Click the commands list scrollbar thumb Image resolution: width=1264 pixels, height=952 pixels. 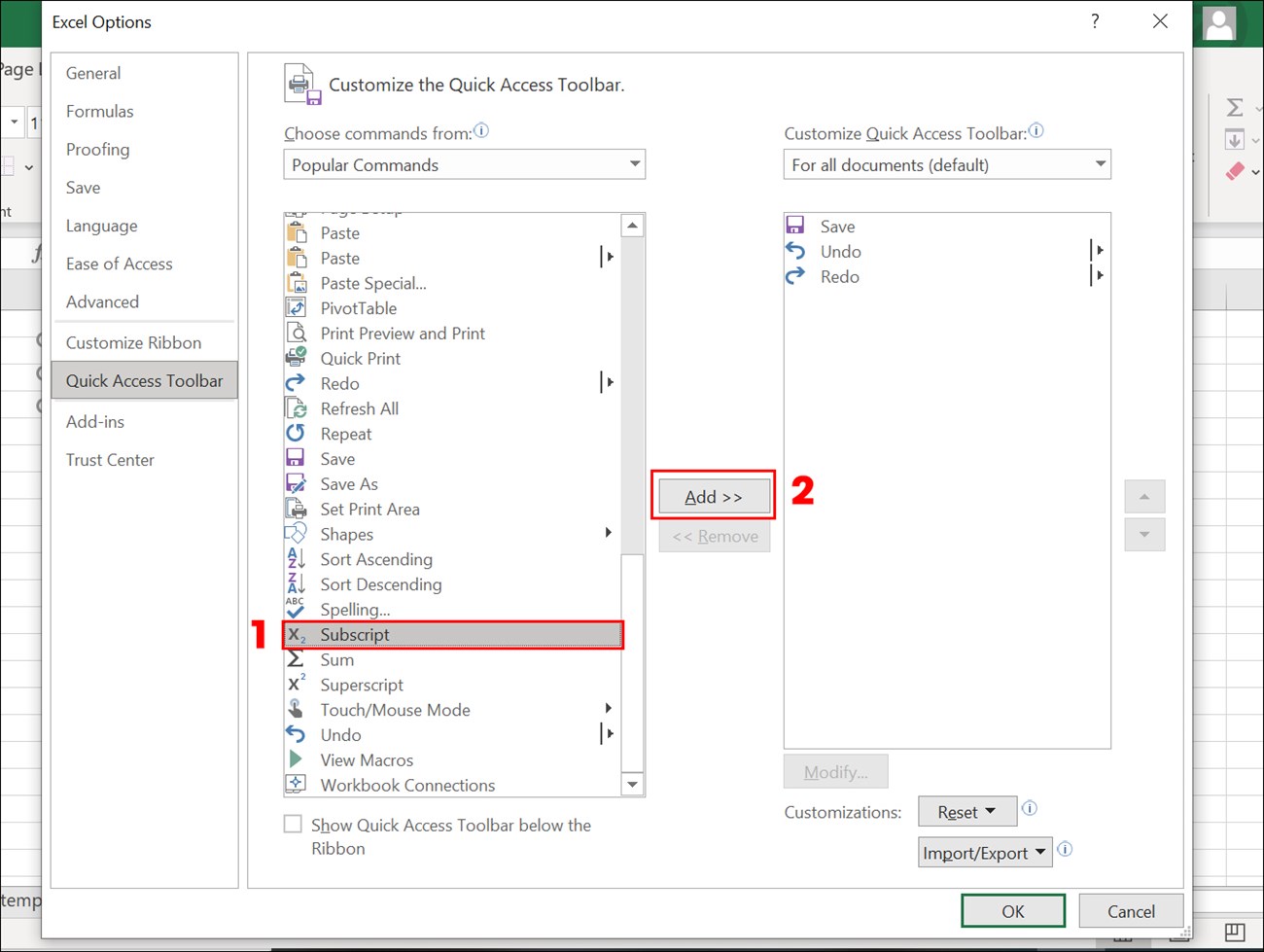click(632, 663)
